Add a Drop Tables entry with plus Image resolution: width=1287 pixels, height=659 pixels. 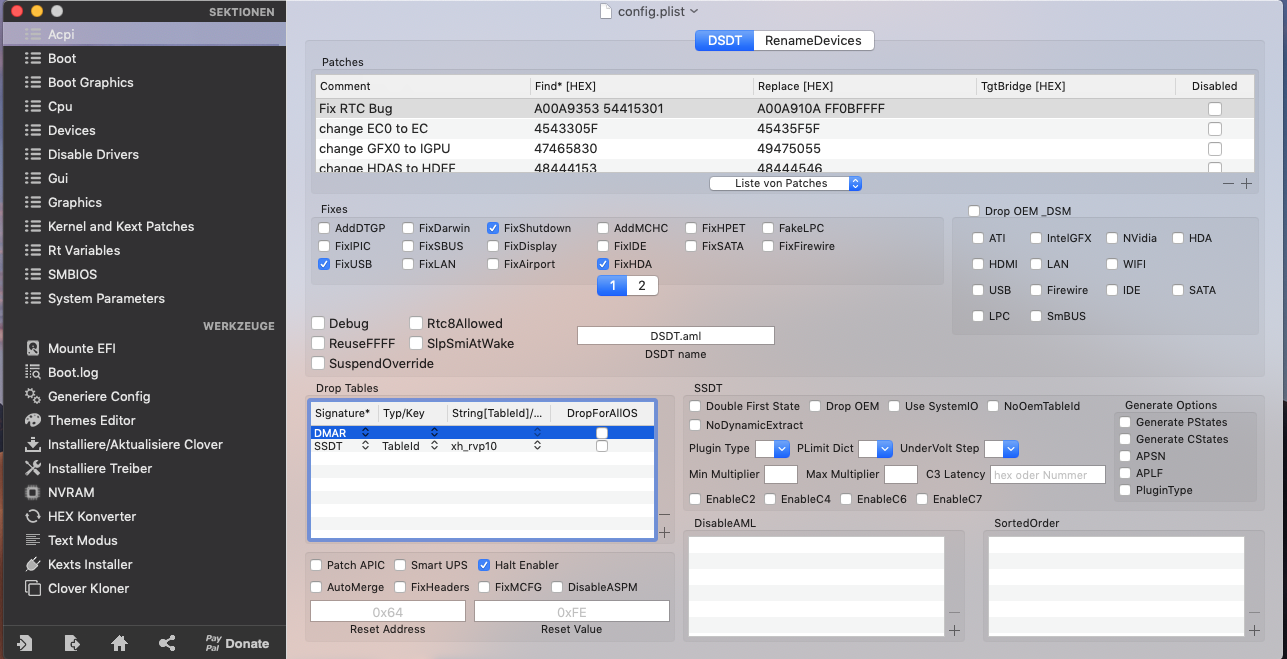point(664,532)
